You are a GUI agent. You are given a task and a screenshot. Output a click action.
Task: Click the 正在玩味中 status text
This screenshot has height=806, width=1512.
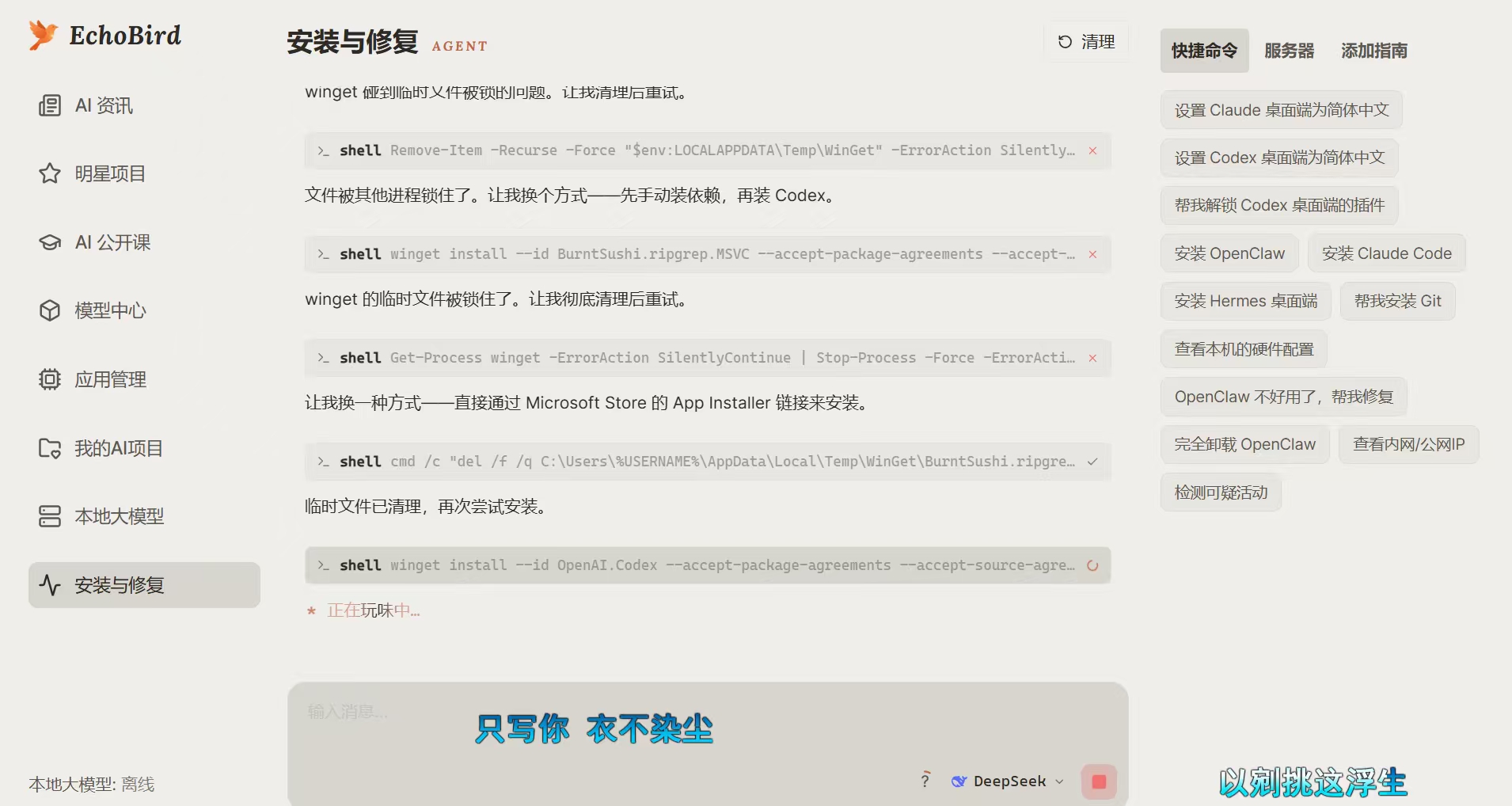pos(374,610)
